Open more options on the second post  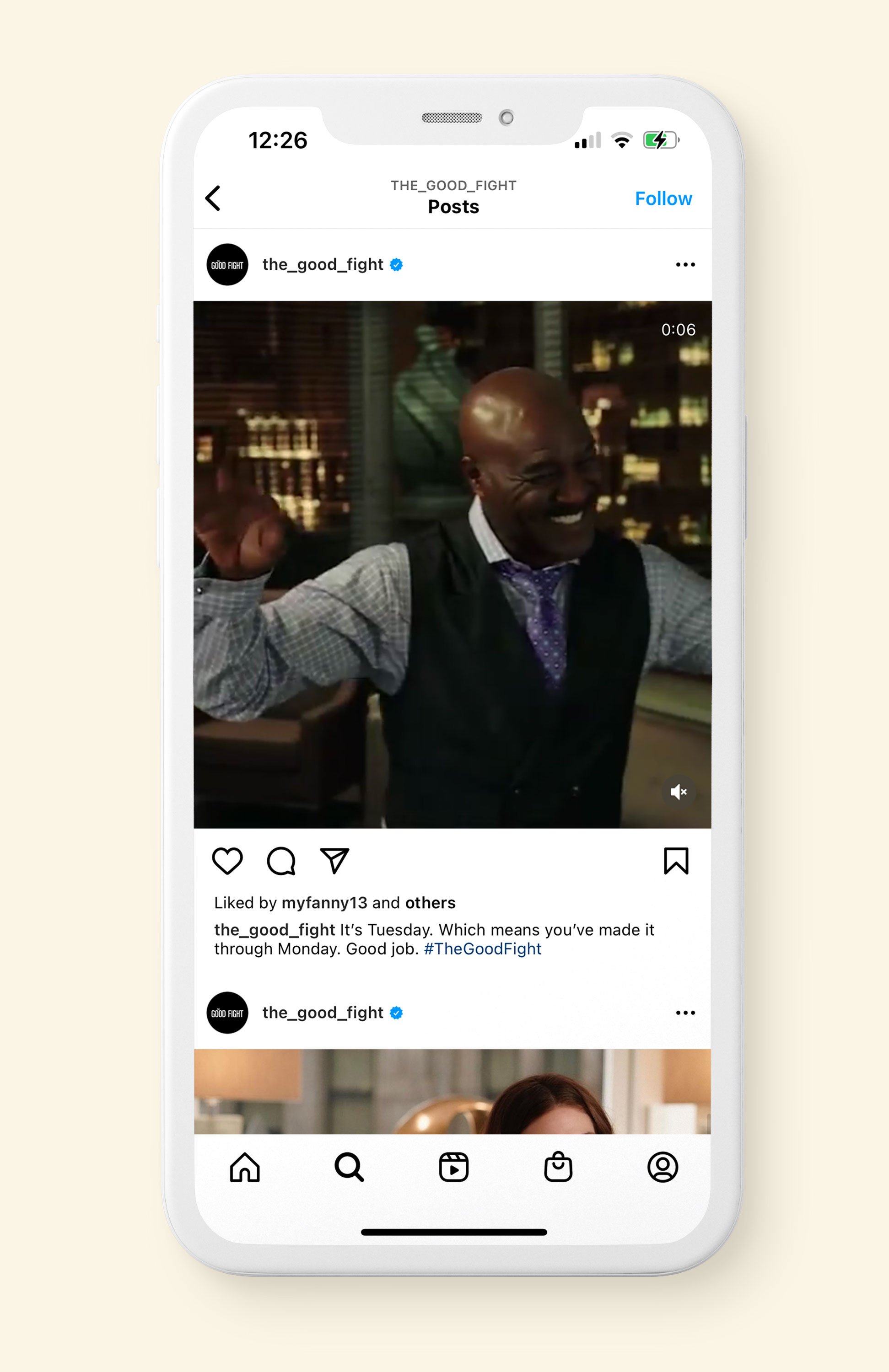(x=685, y=1013)
